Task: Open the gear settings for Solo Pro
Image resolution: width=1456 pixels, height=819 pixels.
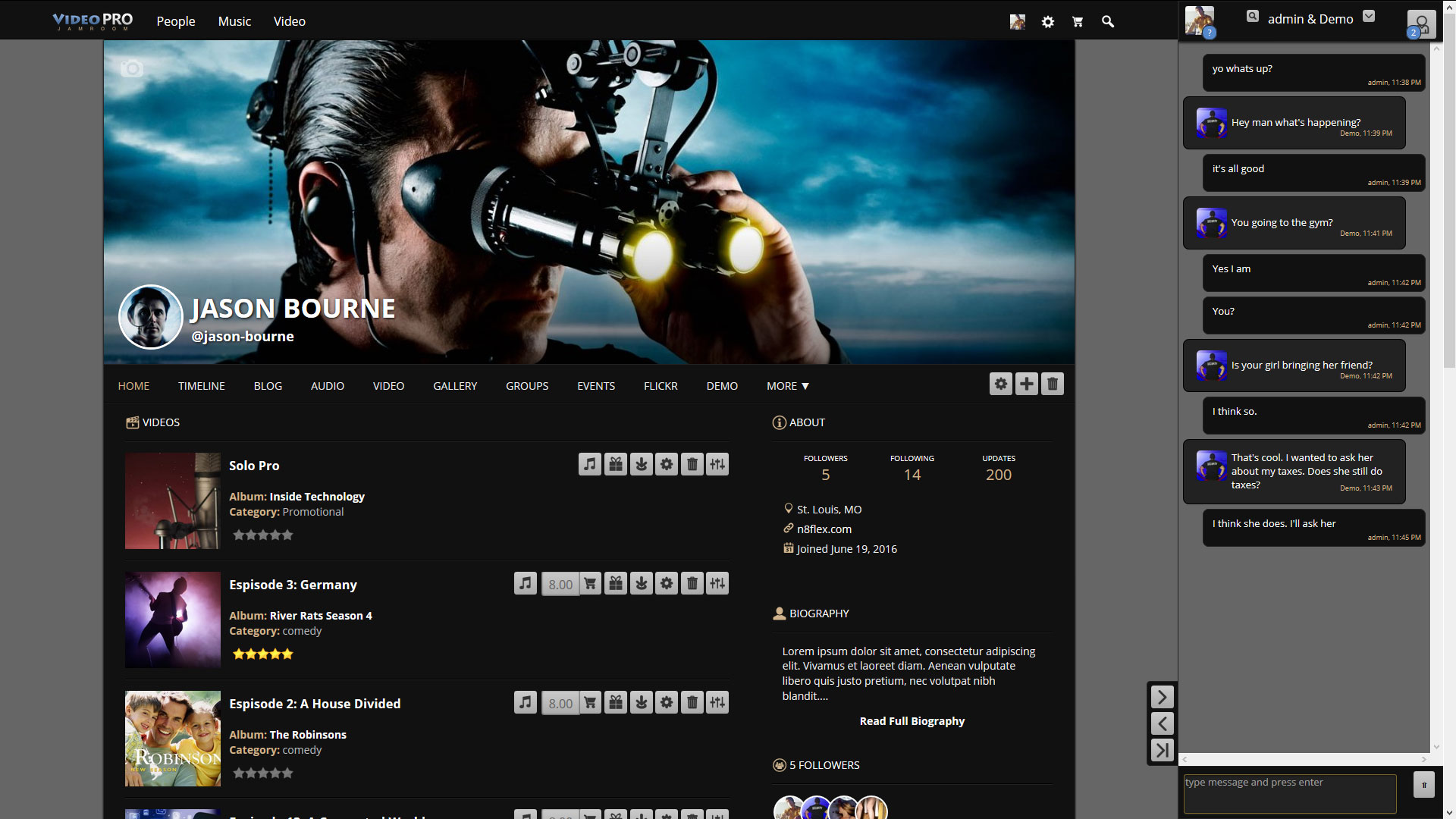Action: pos(667,464)
